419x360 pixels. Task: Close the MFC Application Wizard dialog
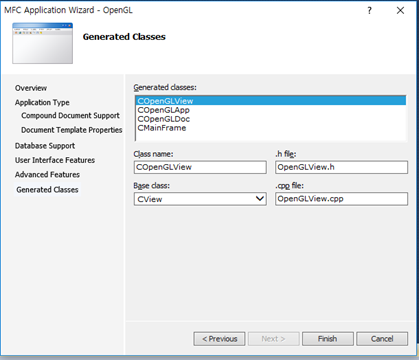point(400,11)
